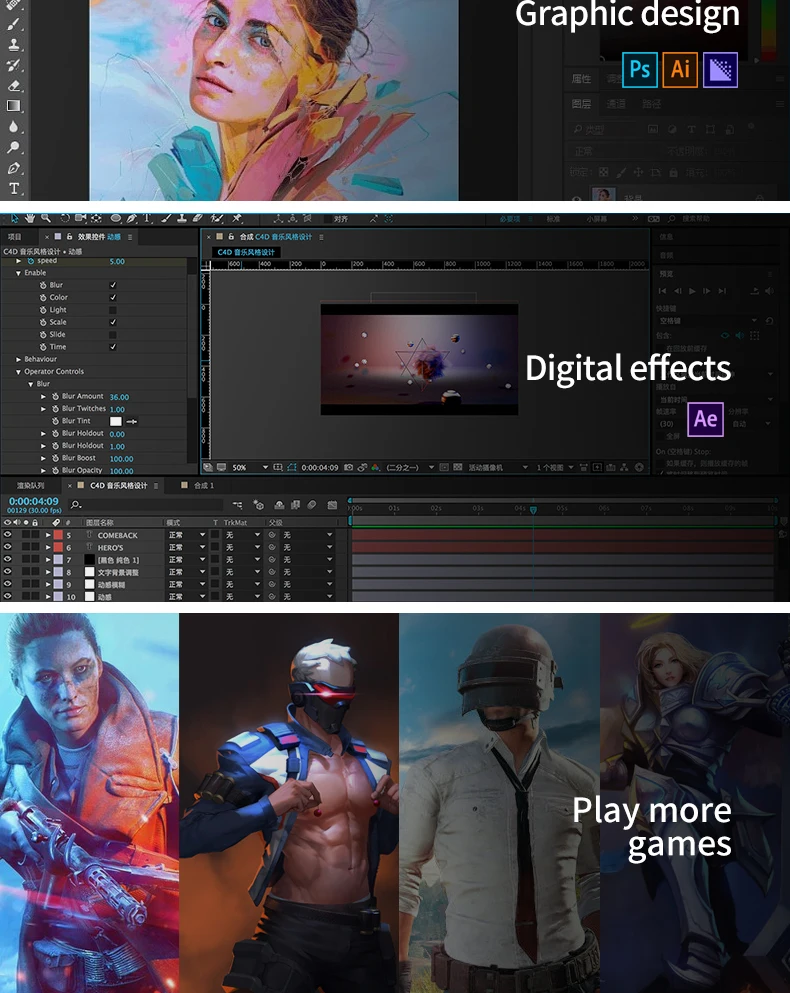
Task: Select the Type tool in Photoshop toolbar
Action: click(x=14, y=189)
